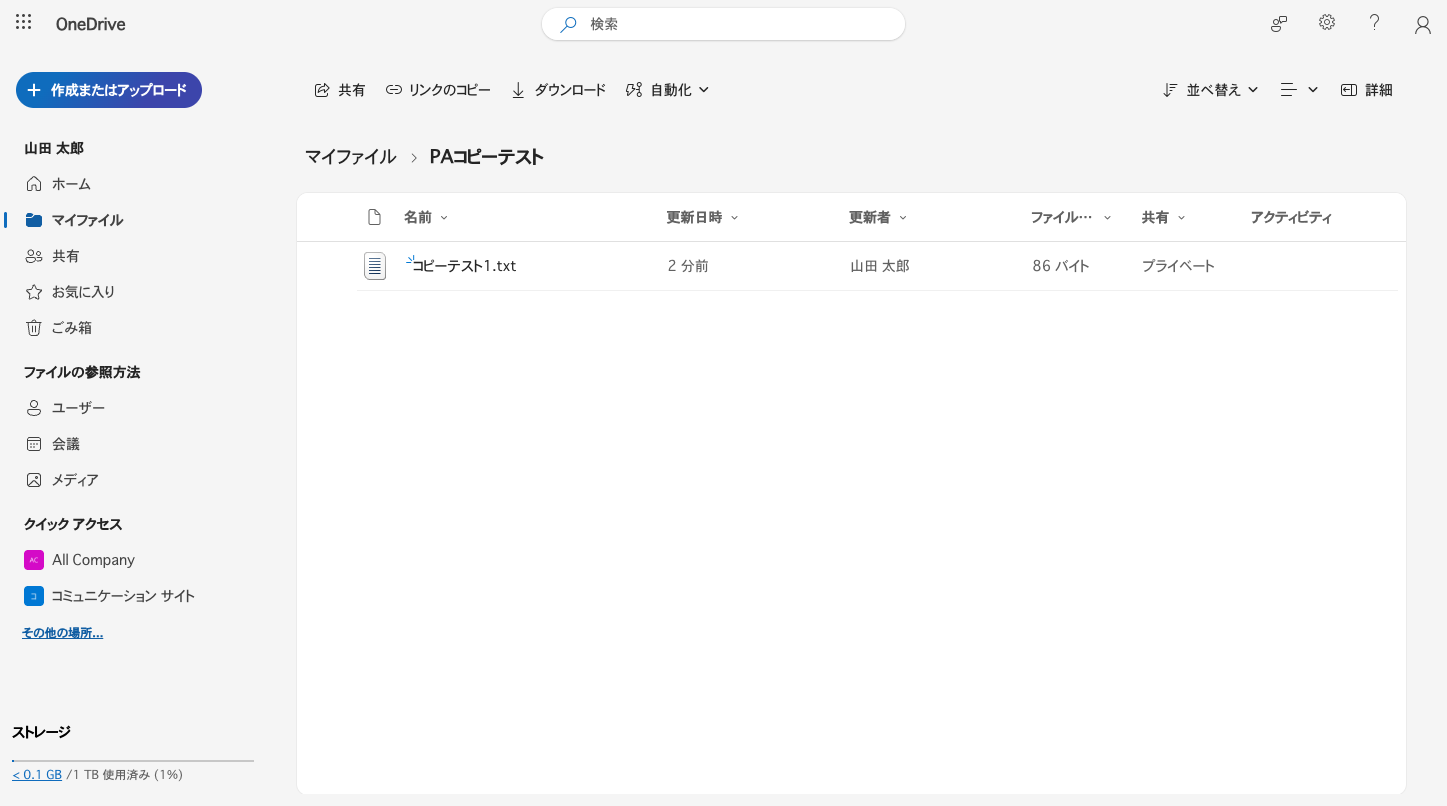The height and width of the screenshot is (806, 1447).
Task: Click 山田 太郎 in the 更新者 column
Action: pyautogui.click(x=880, y=266)
